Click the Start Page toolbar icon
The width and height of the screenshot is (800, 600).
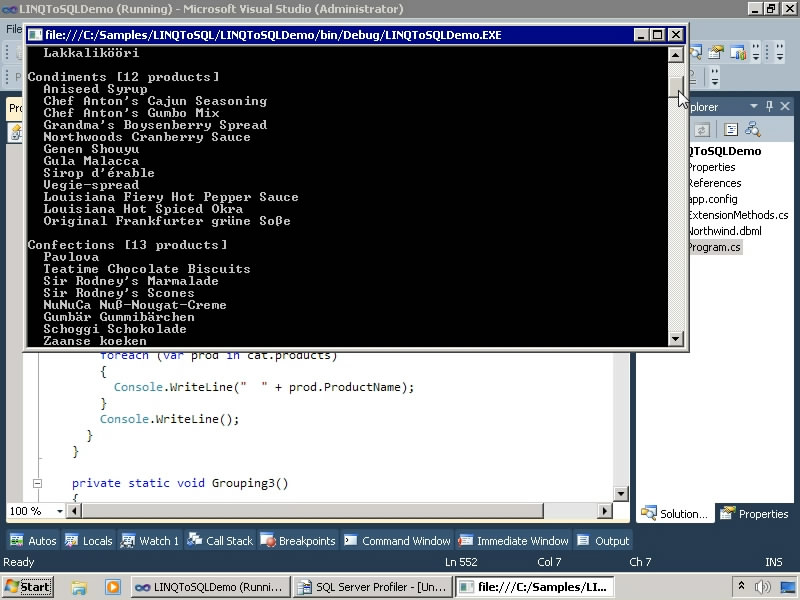pyautogui.click(x=738, y=52)
